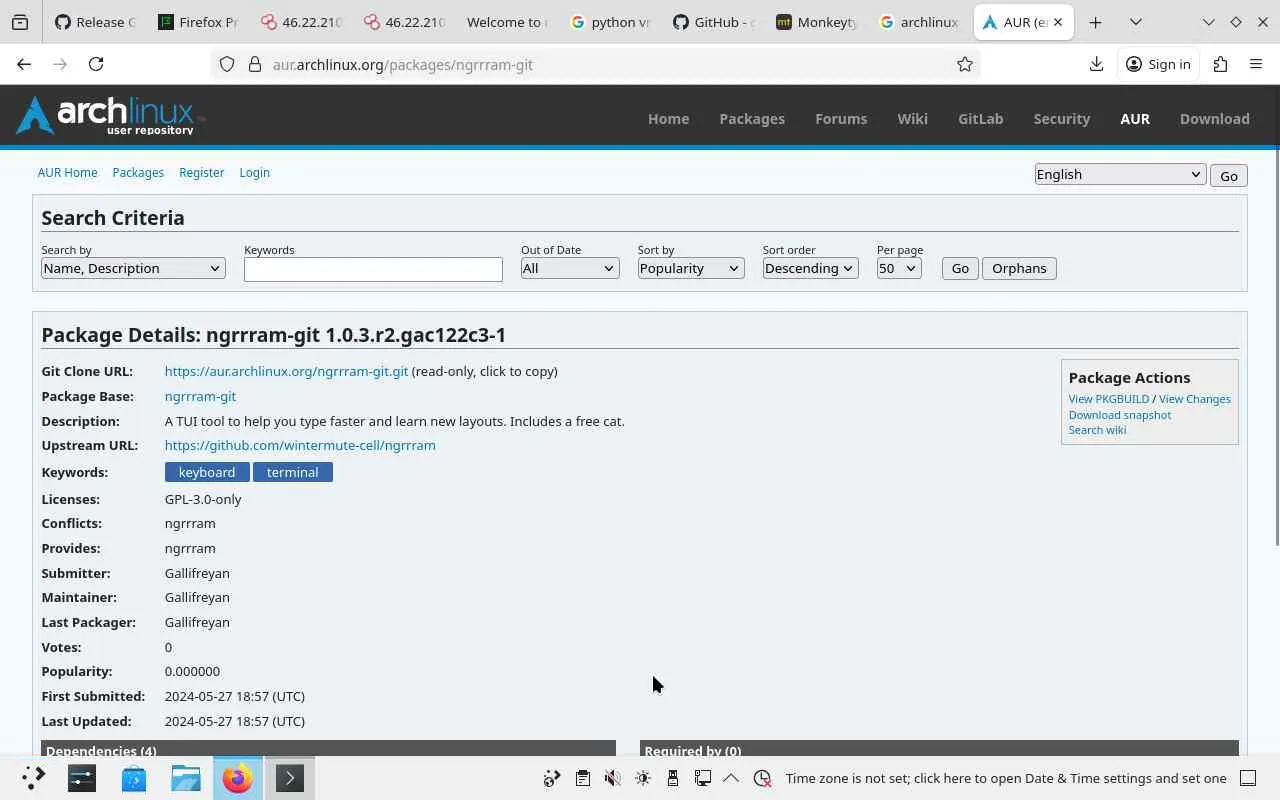The image size is (1280, 800).
Task: Click the site lock icon in address bar
Action: pos(254,64)
